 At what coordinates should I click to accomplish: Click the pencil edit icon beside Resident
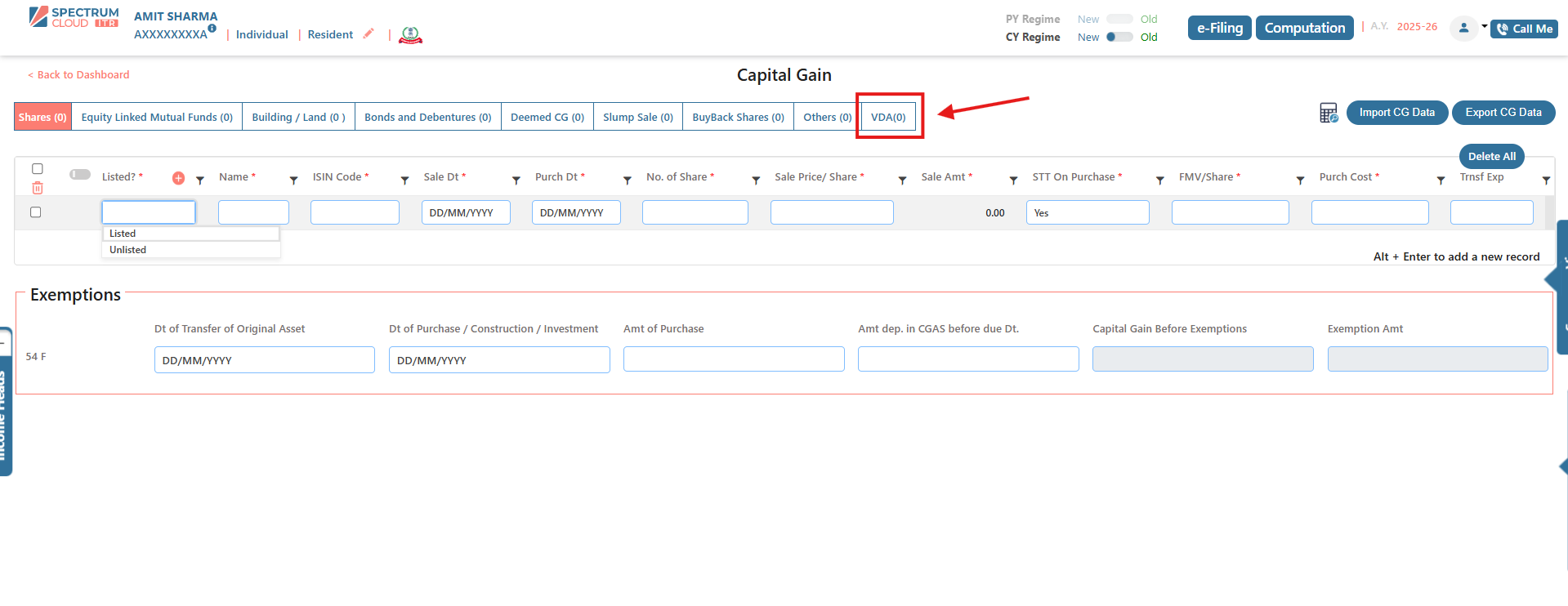(x=369, y=33)
